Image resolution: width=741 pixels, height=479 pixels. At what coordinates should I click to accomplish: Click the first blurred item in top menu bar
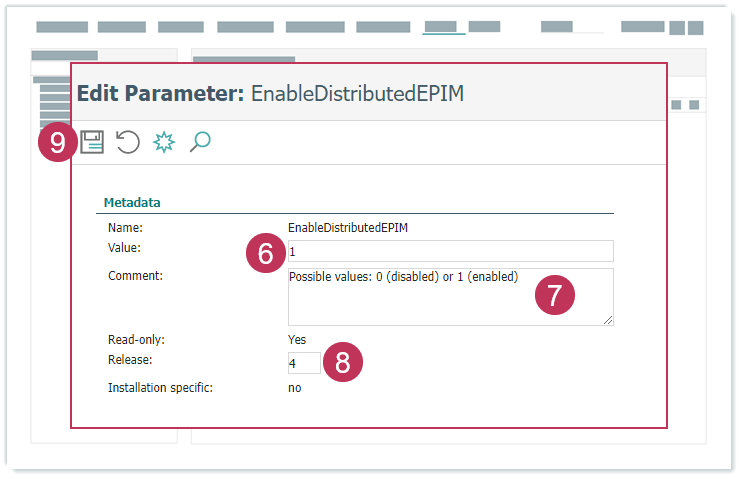click(x=62, y=27)
